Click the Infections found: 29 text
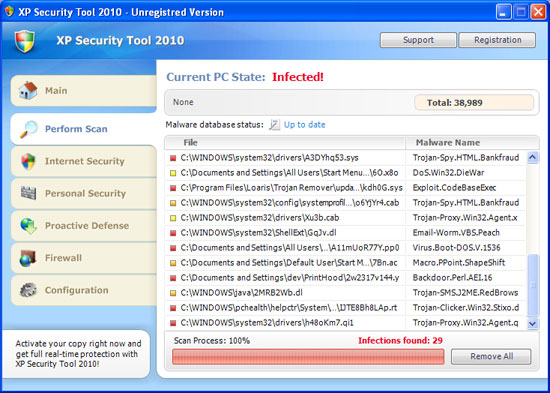Screen dimensions: 550x393 pyautogui.click(x=400, y=340)
